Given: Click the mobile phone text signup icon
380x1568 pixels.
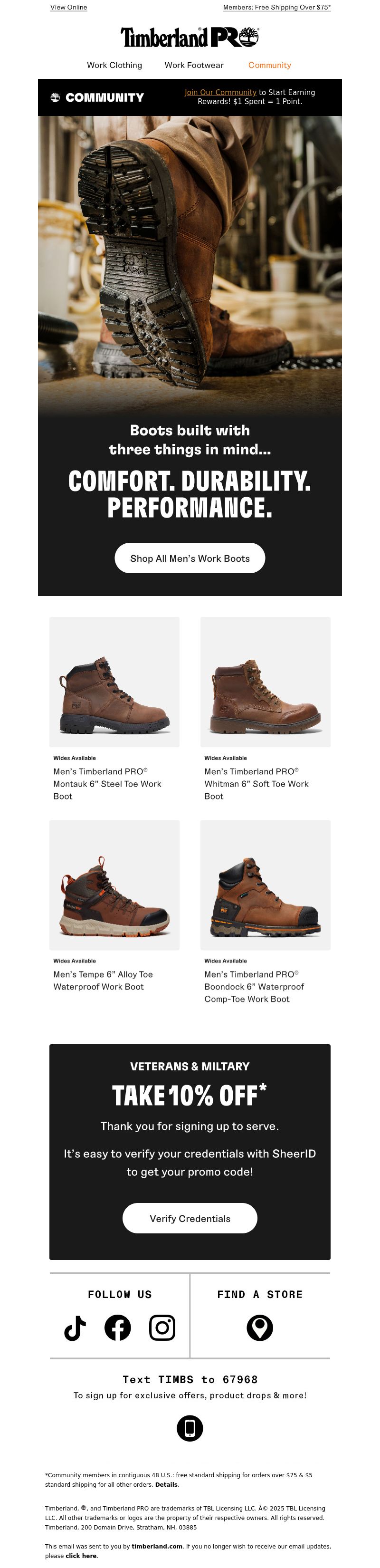Looking at the screenshot, I should (190, 1428).
